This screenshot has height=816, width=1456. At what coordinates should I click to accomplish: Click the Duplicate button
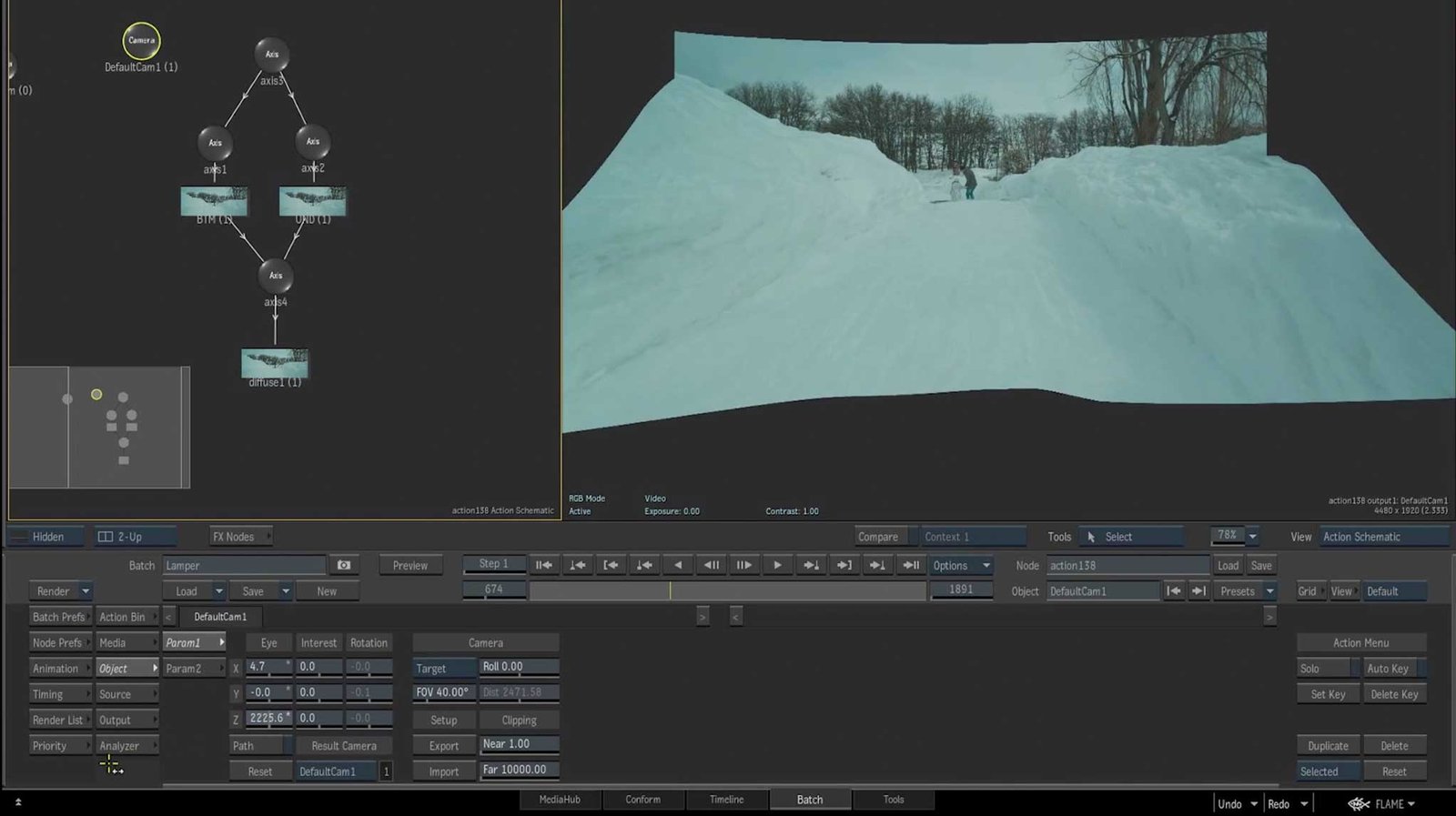pos(1328,746)
